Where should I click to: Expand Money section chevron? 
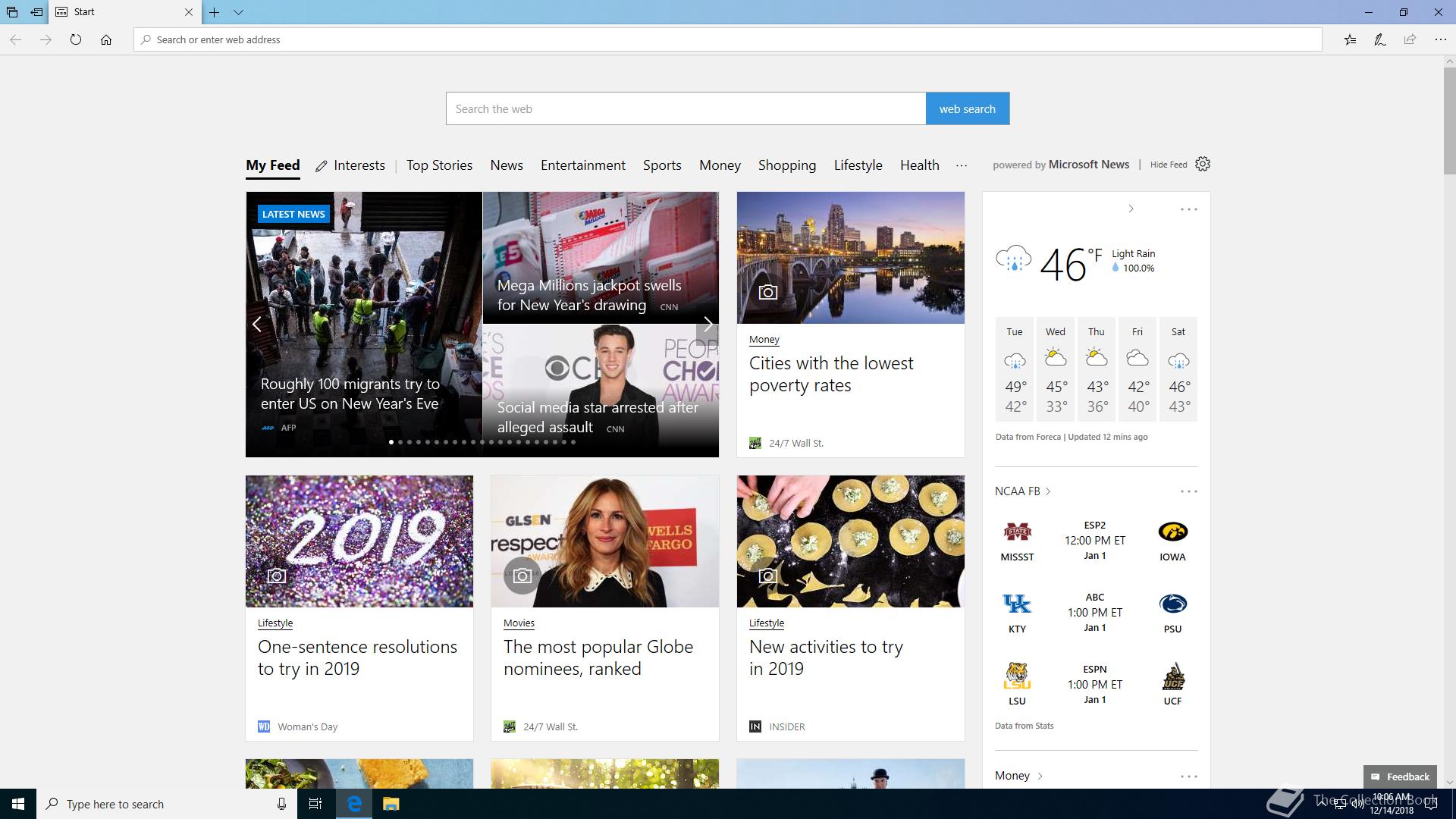pyautogui.click(x=1040, y=776)
